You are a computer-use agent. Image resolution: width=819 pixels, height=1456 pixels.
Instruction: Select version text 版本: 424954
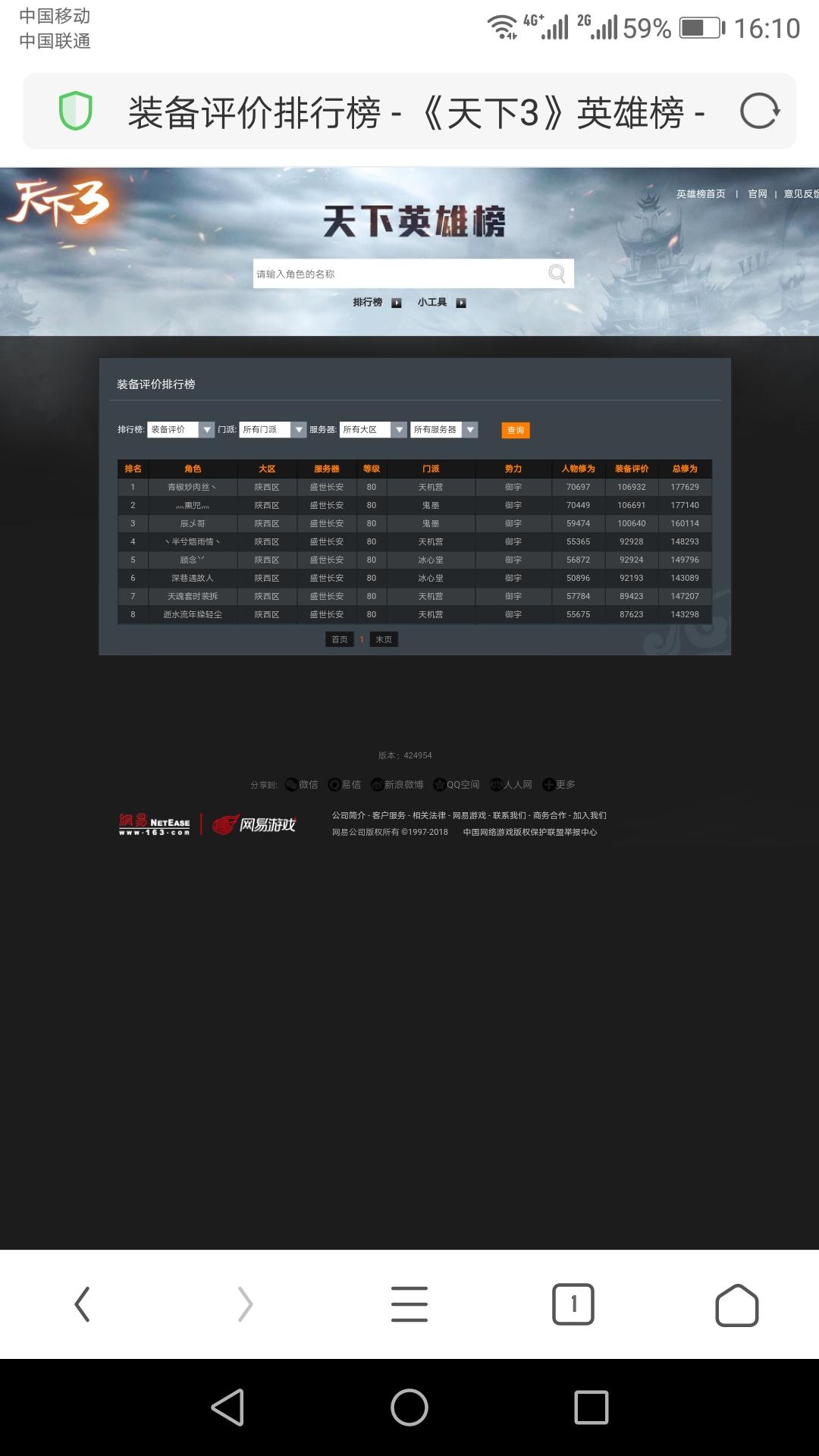(405, 755)
